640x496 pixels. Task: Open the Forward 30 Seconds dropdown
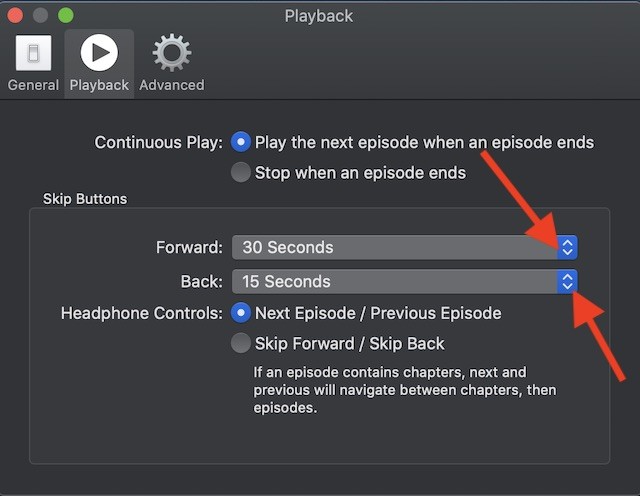click(x=404, y=247)
